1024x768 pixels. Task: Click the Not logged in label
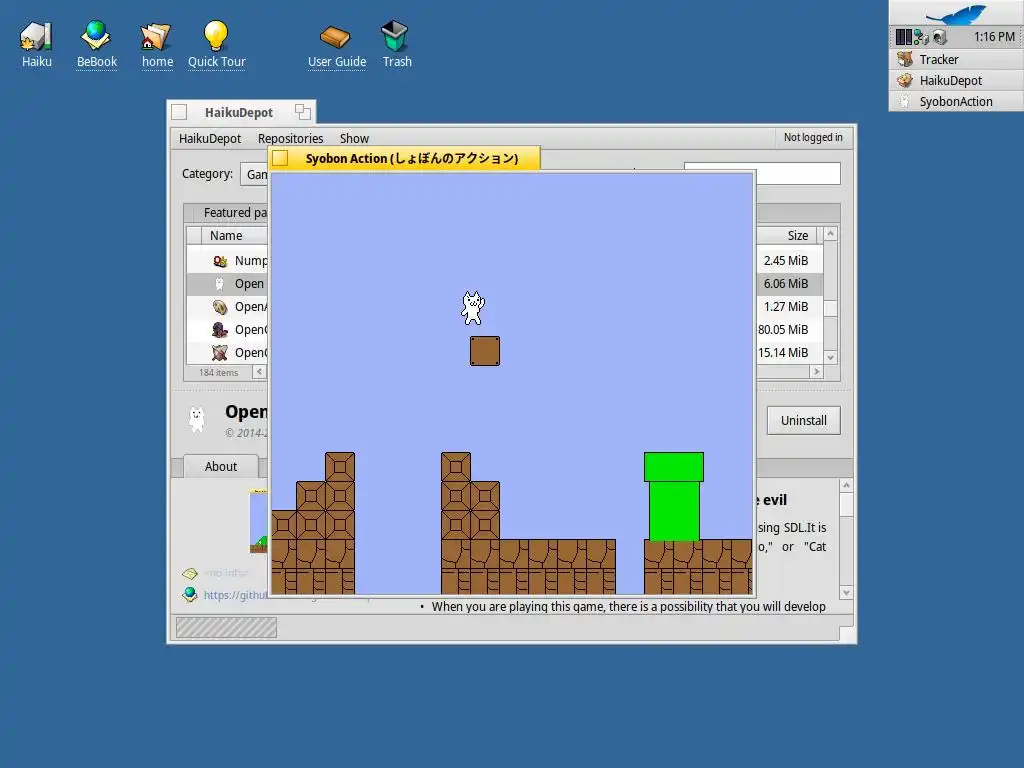click(x=813, y=137)
